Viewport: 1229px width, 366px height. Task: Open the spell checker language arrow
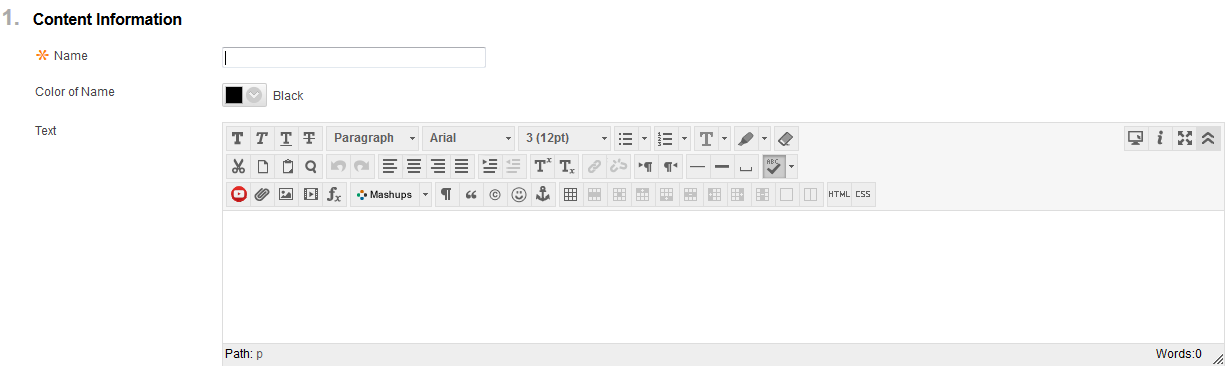pyautogui.click(x=792, y=166)
